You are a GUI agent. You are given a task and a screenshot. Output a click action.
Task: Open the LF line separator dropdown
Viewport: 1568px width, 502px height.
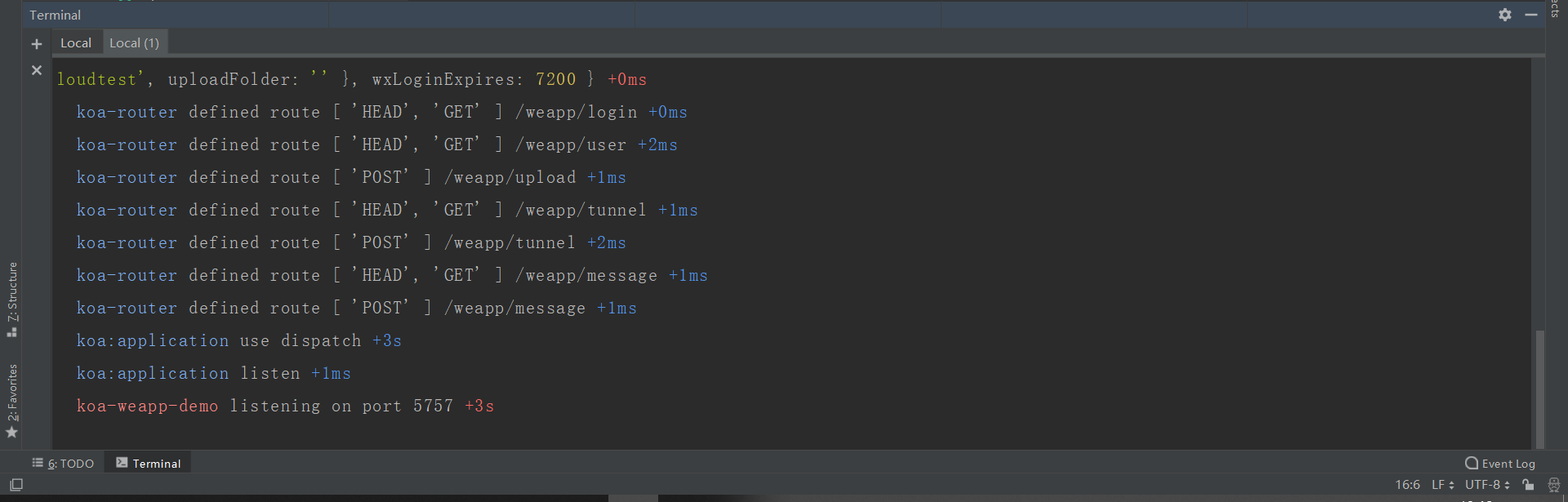1442,485
